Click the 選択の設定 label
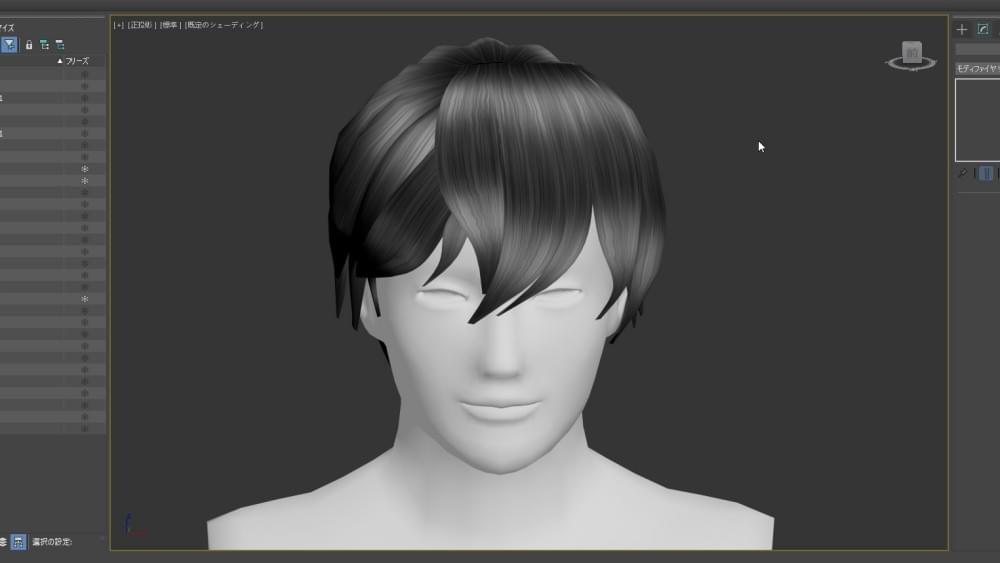The width and height of the screenshot is (1000, 563). coord(52,542)
